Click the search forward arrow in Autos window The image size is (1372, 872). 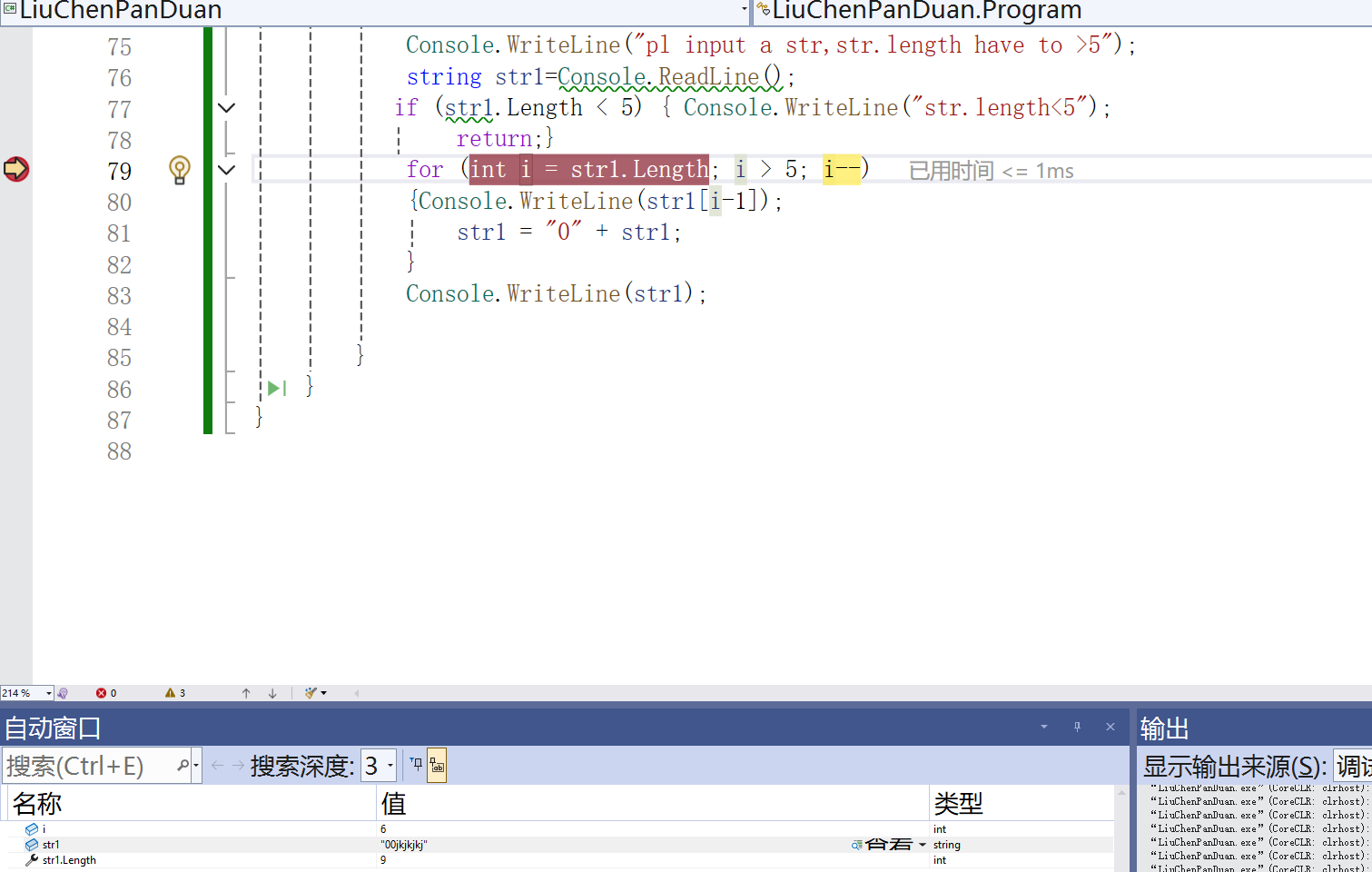click(x=238, y=766)
